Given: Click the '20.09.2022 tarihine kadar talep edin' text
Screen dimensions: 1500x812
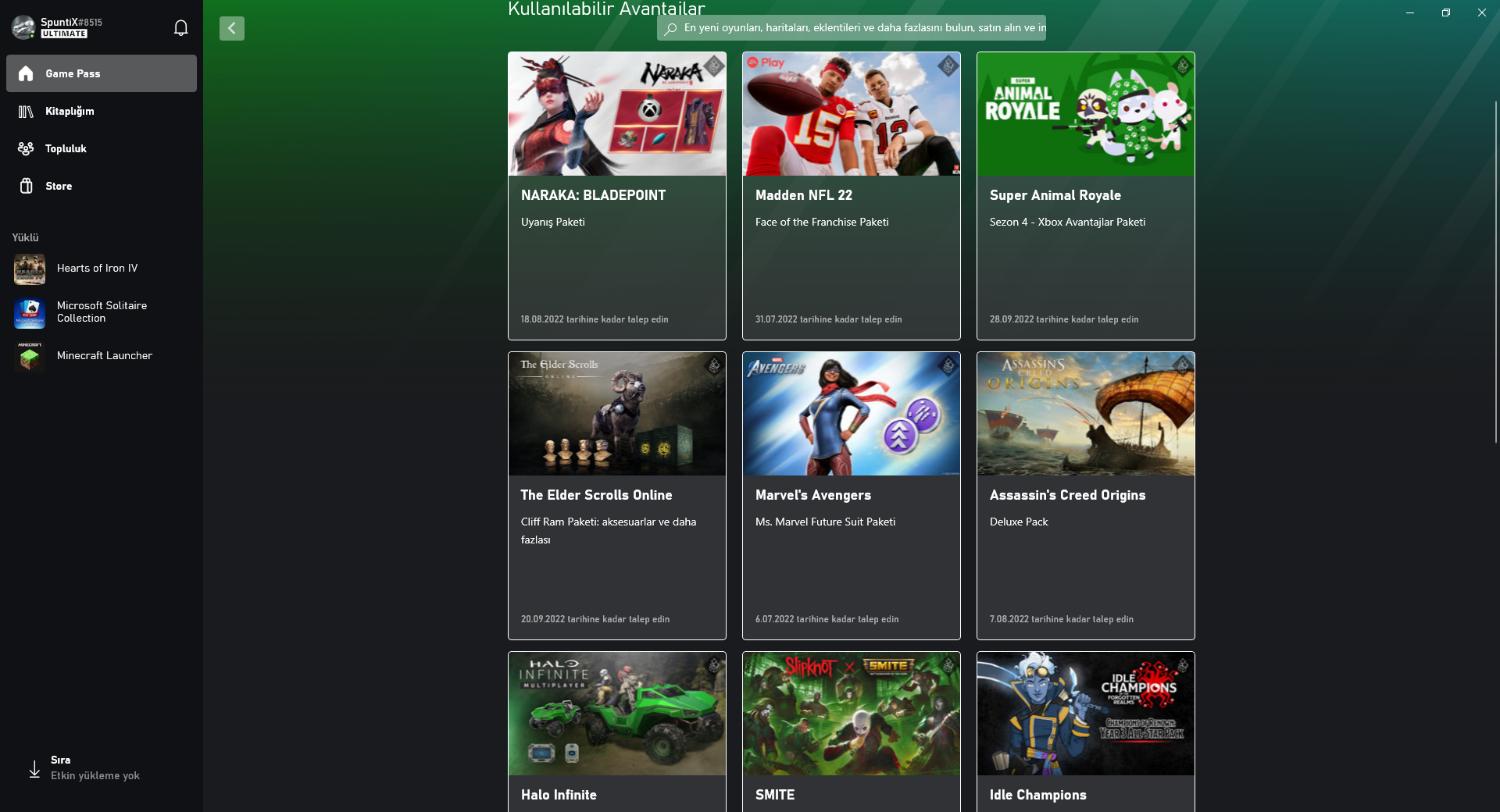Looking at the screenshot, I should pyautogui.click(x=595, y=619).
